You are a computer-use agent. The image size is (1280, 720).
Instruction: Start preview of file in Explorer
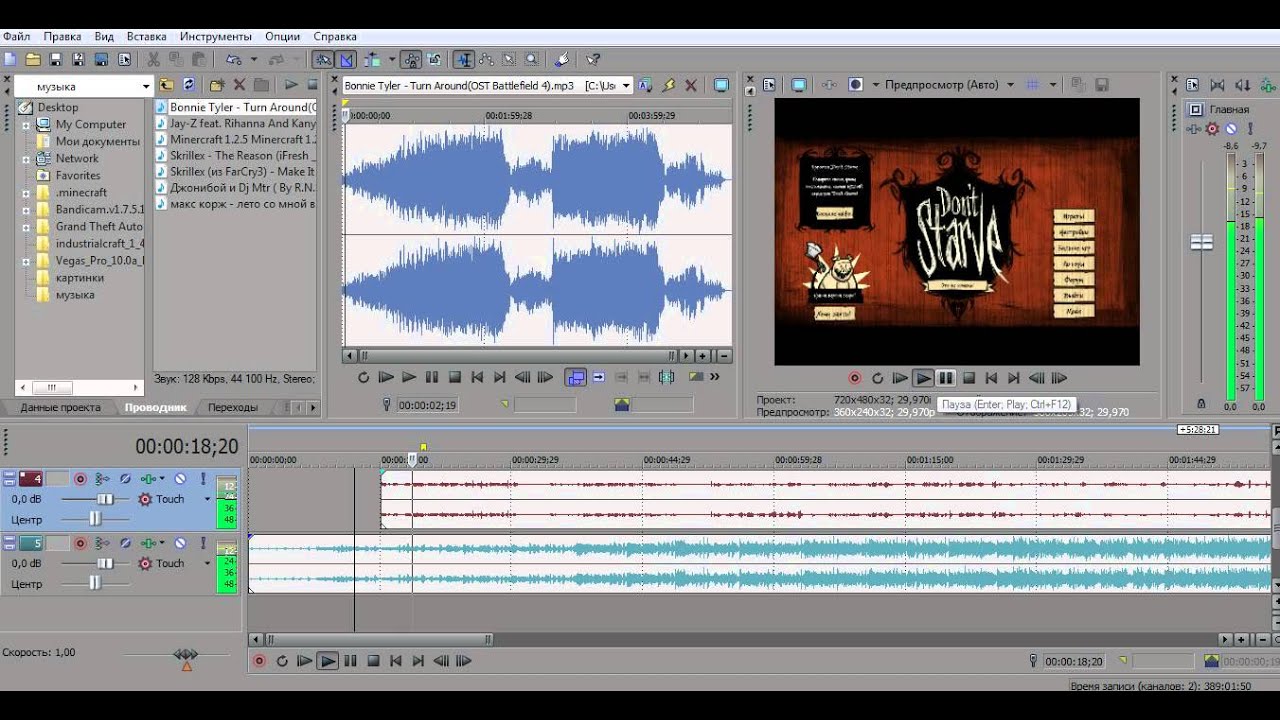291,85
